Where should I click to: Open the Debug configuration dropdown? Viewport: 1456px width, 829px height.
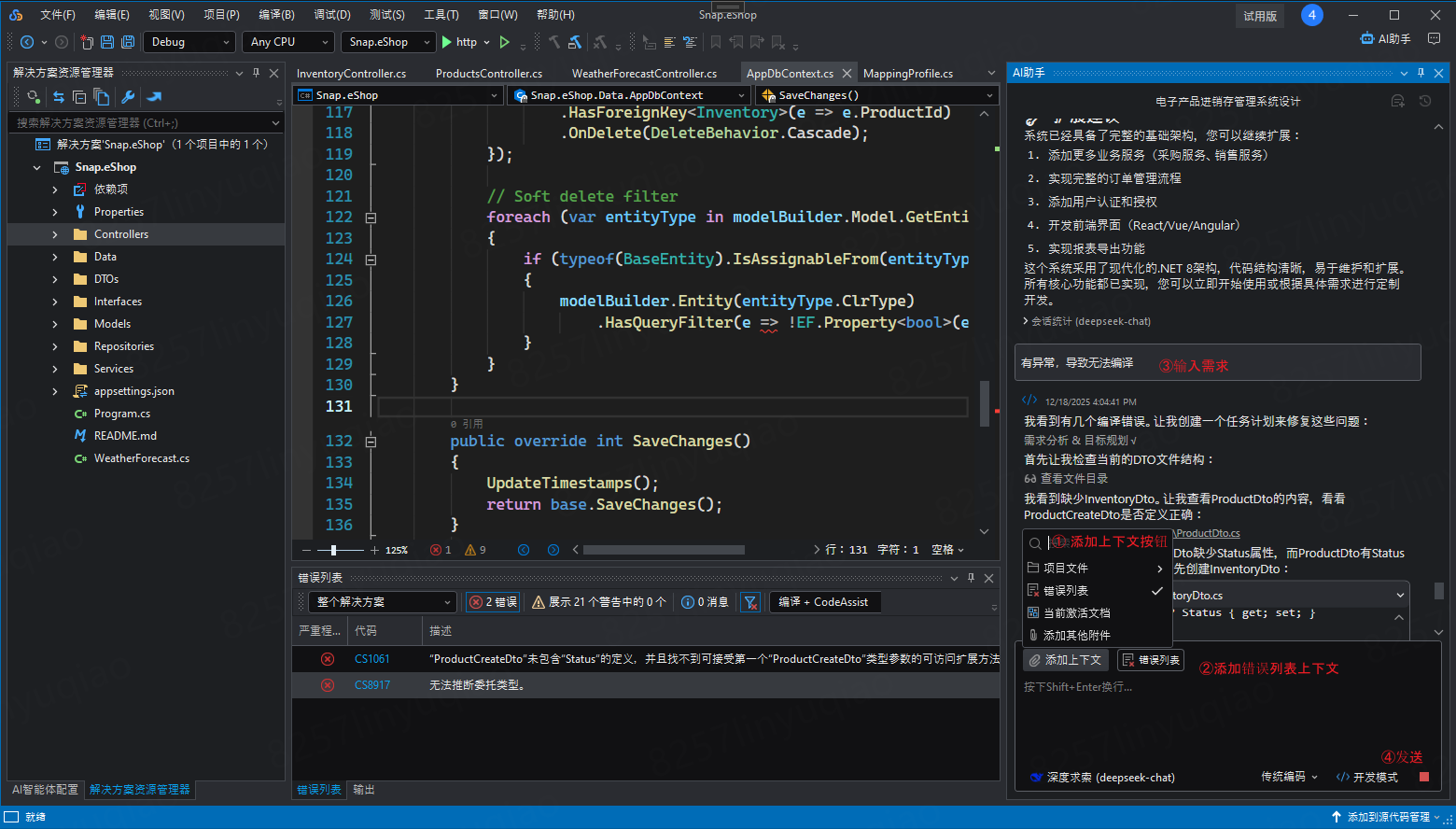pyautogui.click(x=189, y=42)
